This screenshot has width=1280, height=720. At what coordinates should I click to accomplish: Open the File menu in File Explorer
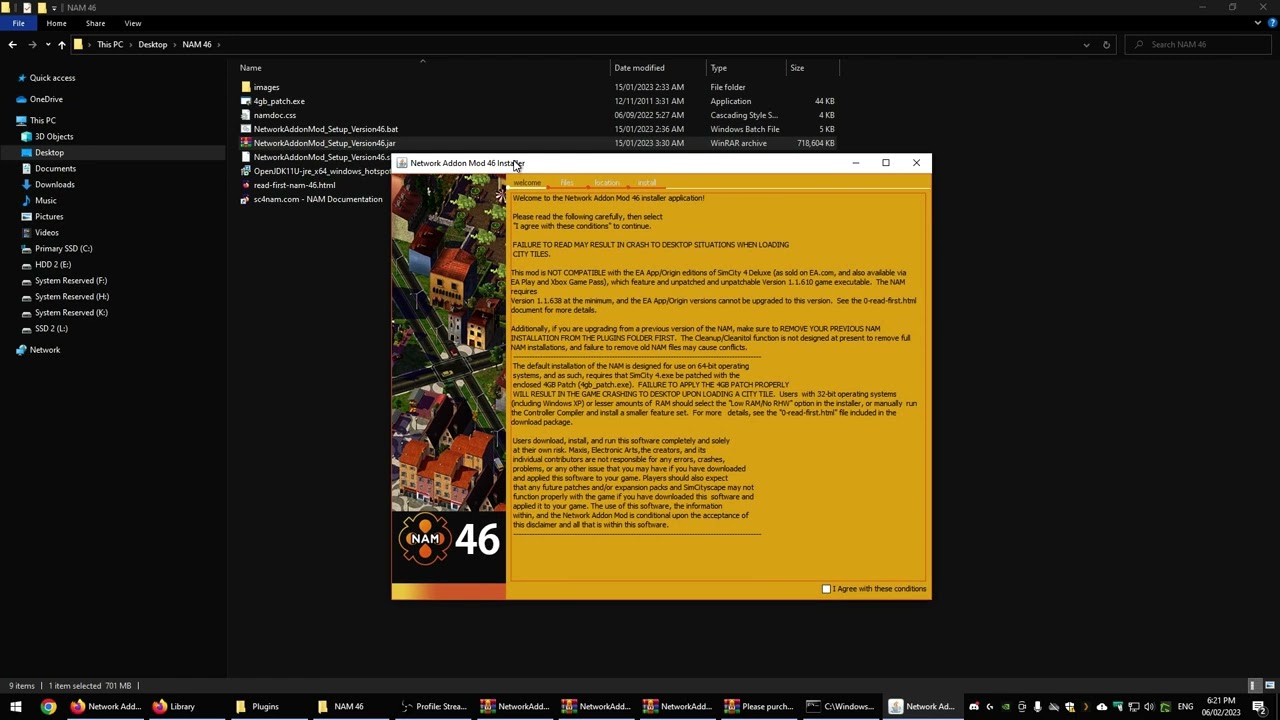[x=18, y=23]
